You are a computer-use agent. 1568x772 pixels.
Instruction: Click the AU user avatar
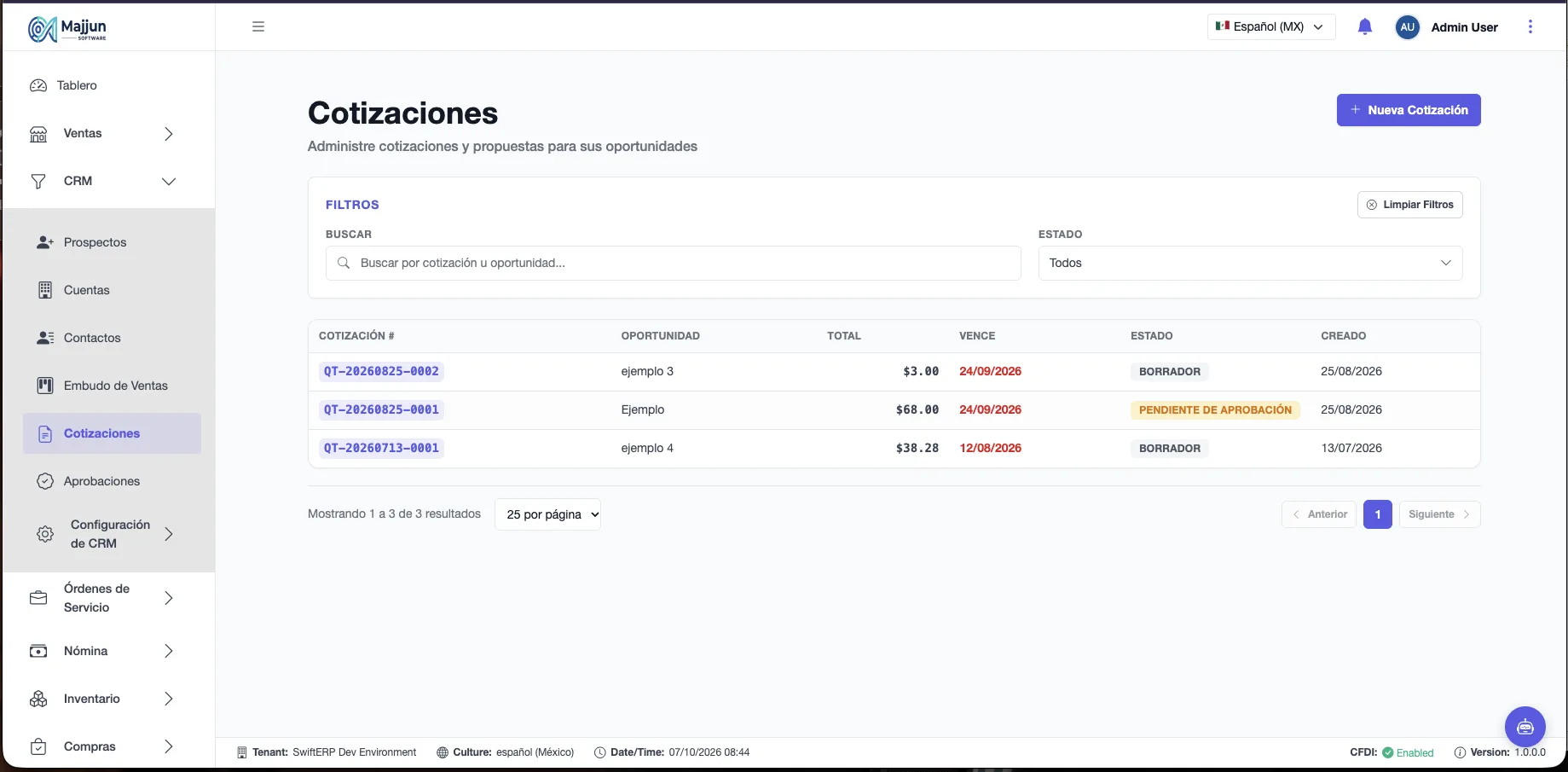coord(1407,26)
